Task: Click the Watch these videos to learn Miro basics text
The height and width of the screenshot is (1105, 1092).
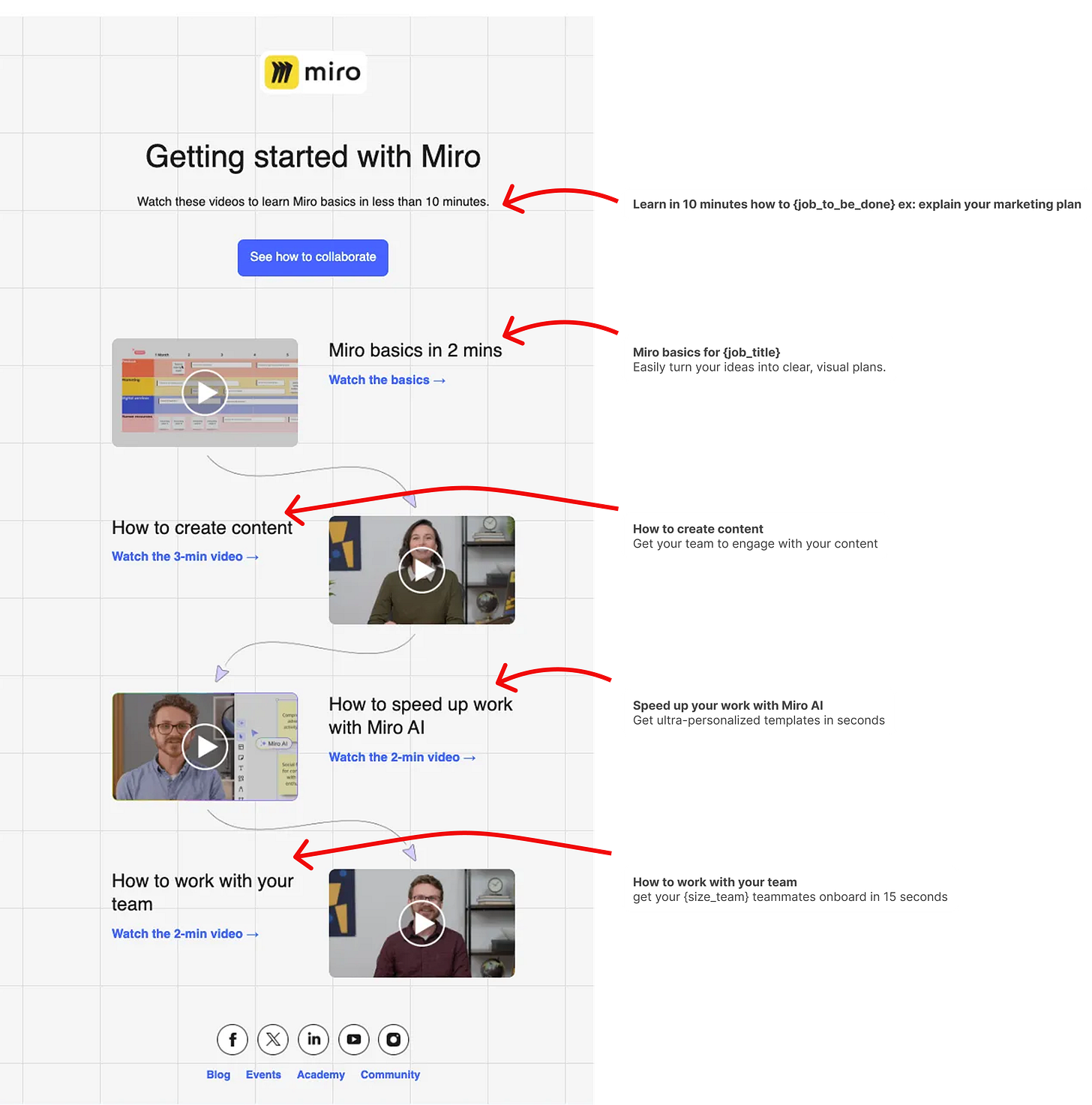Action: pos(313,202)
